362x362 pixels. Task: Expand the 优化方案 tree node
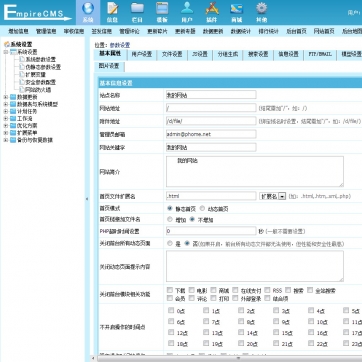click(6, 126)
